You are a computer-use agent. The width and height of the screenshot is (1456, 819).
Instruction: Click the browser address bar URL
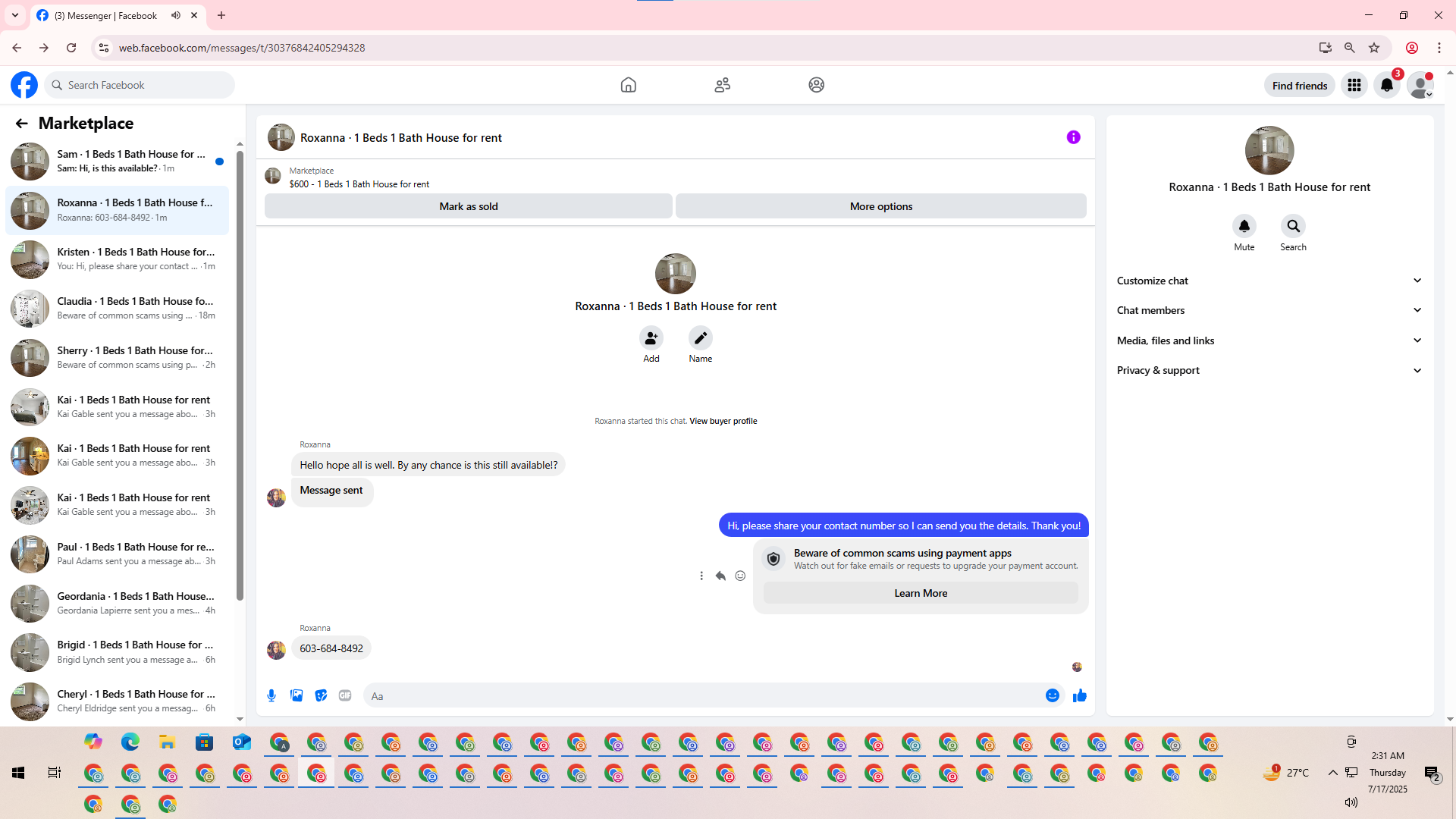[242, 48]
